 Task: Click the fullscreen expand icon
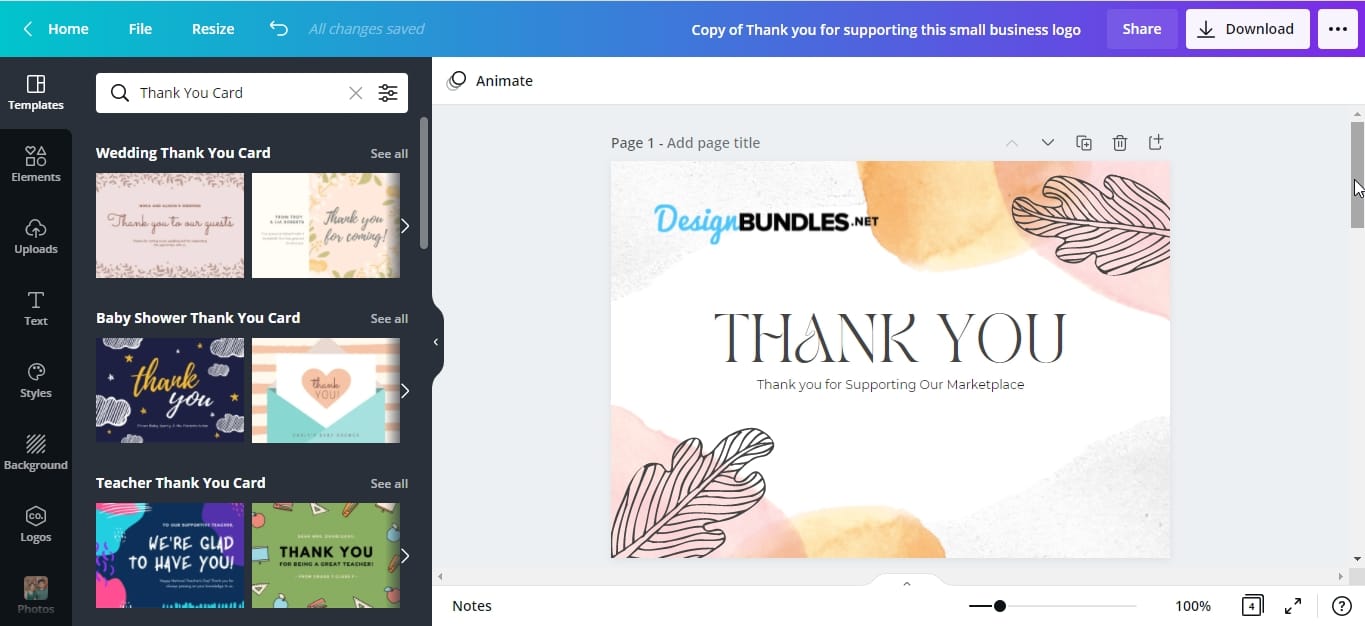1293,606
